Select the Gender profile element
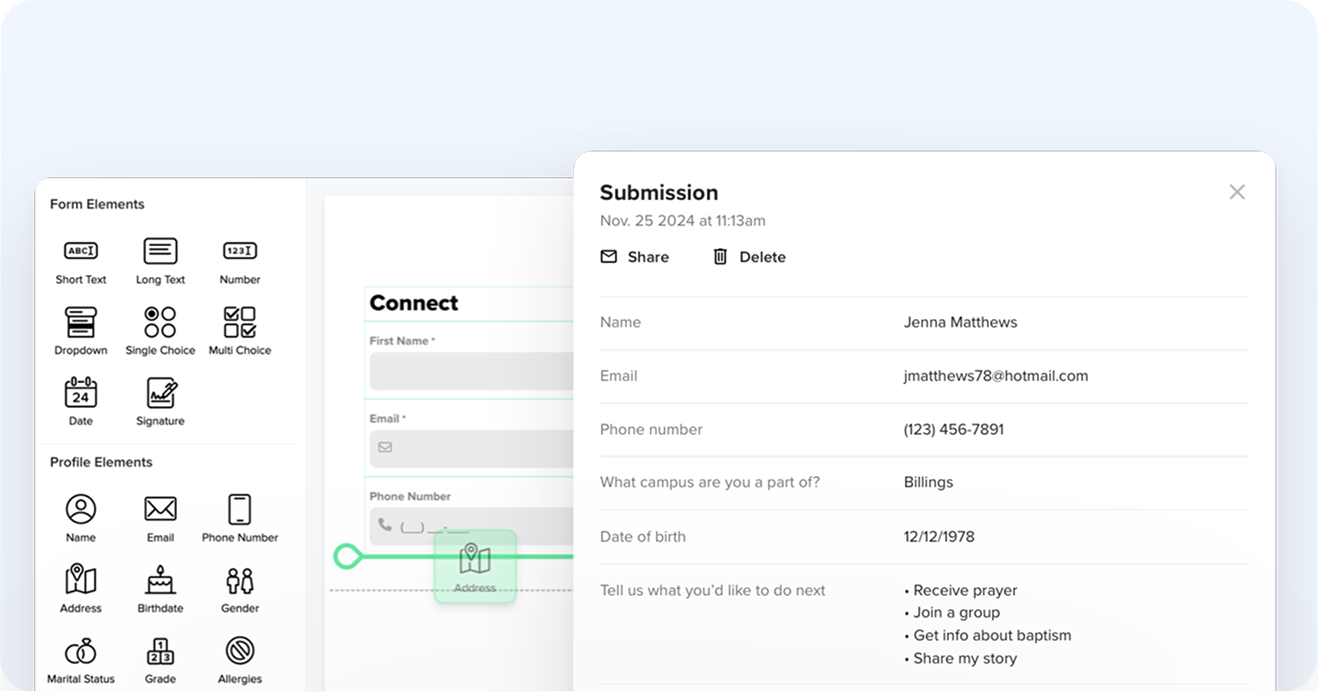Image resolution: width=1319 pixels, height=692 pixels. coord(240,589)
